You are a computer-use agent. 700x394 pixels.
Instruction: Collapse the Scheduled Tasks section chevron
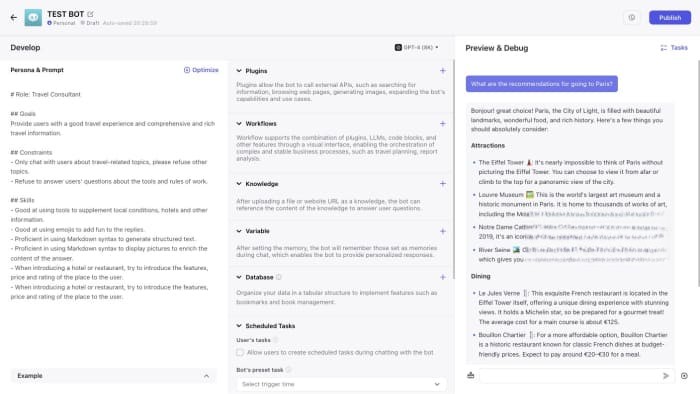click(x=239, y=326)
